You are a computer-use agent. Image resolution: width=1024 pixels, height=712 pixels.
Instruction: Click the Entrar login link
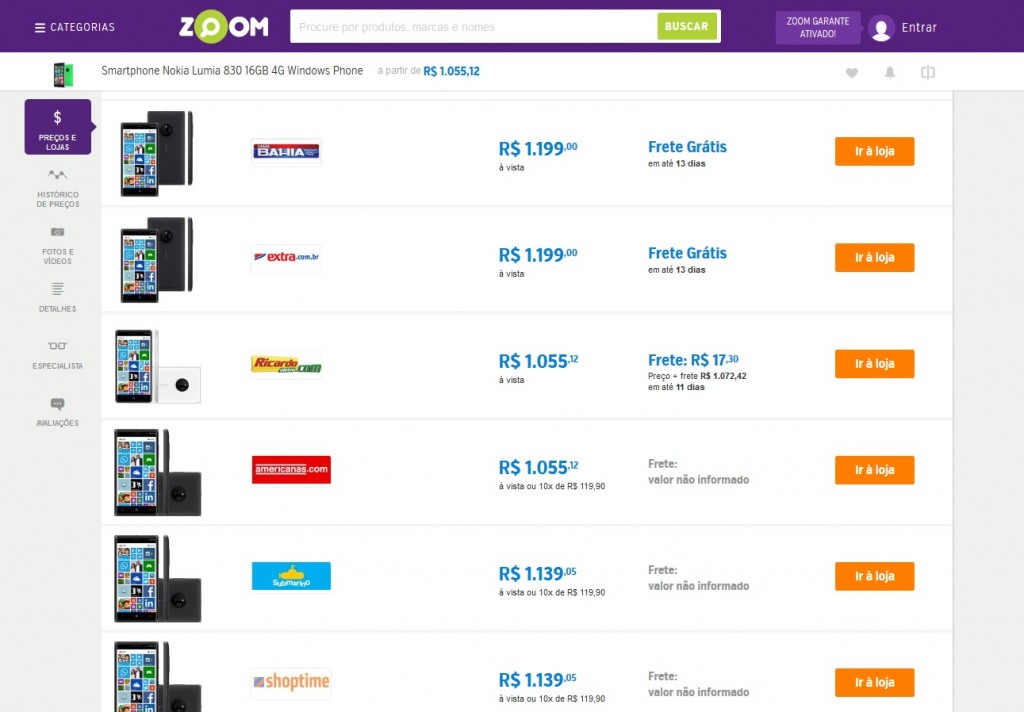pos(919,27)
